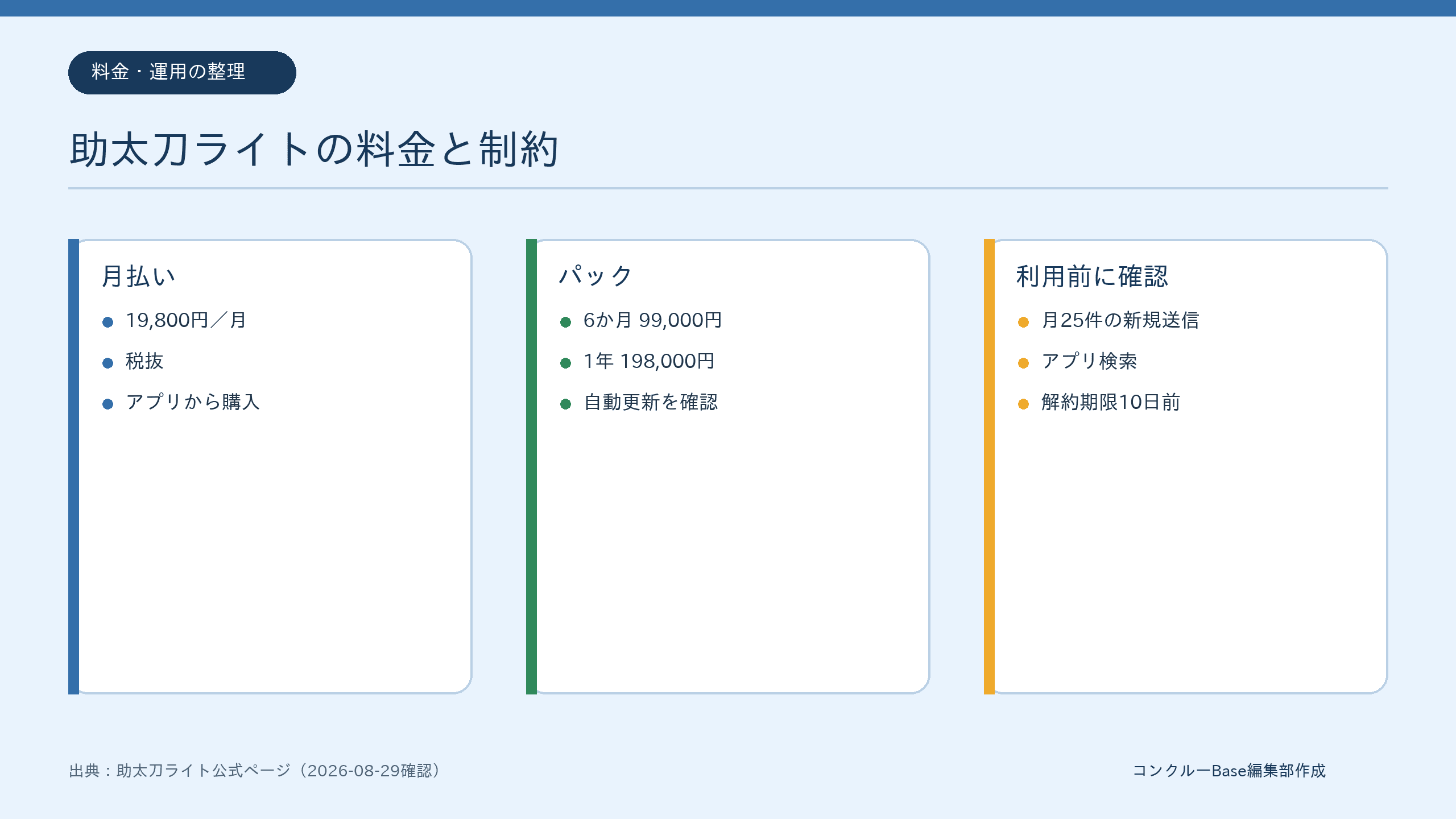Select the title 助太刀ライトの料金と制約
This screenshot has width=1456, height=819.
point(314,149)
